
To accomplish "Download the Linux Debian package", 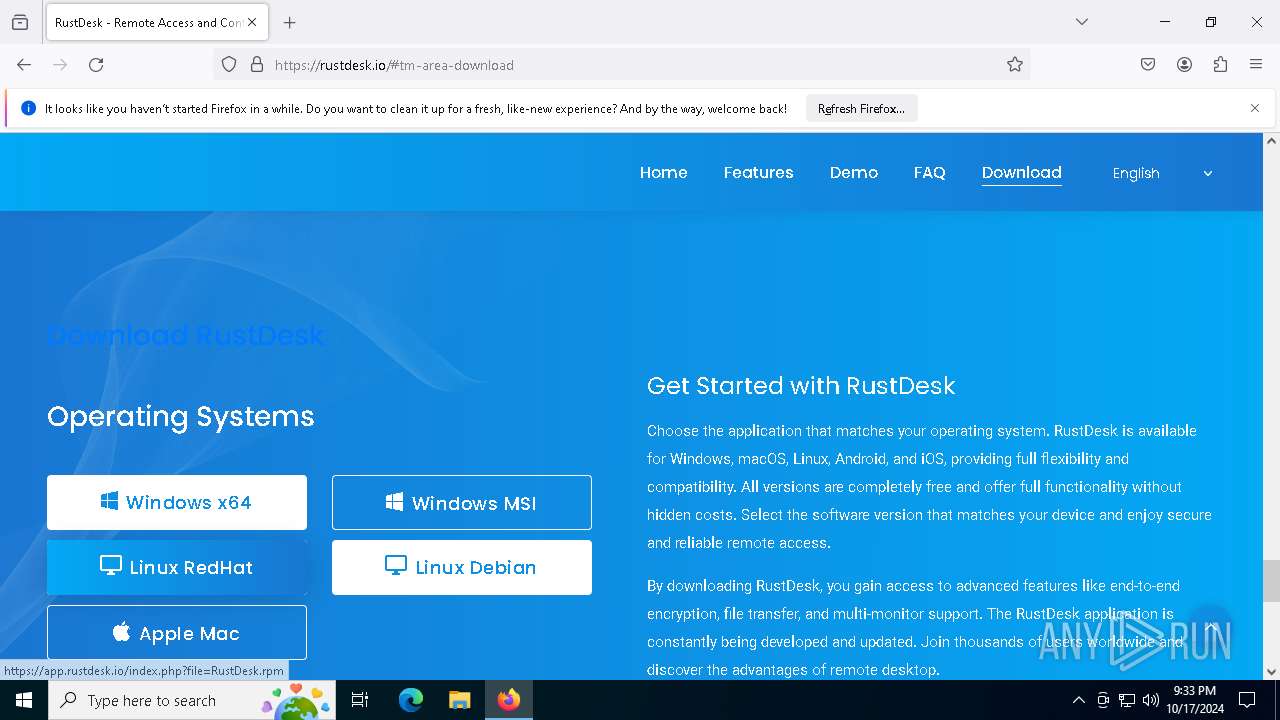I will (462, 567).
